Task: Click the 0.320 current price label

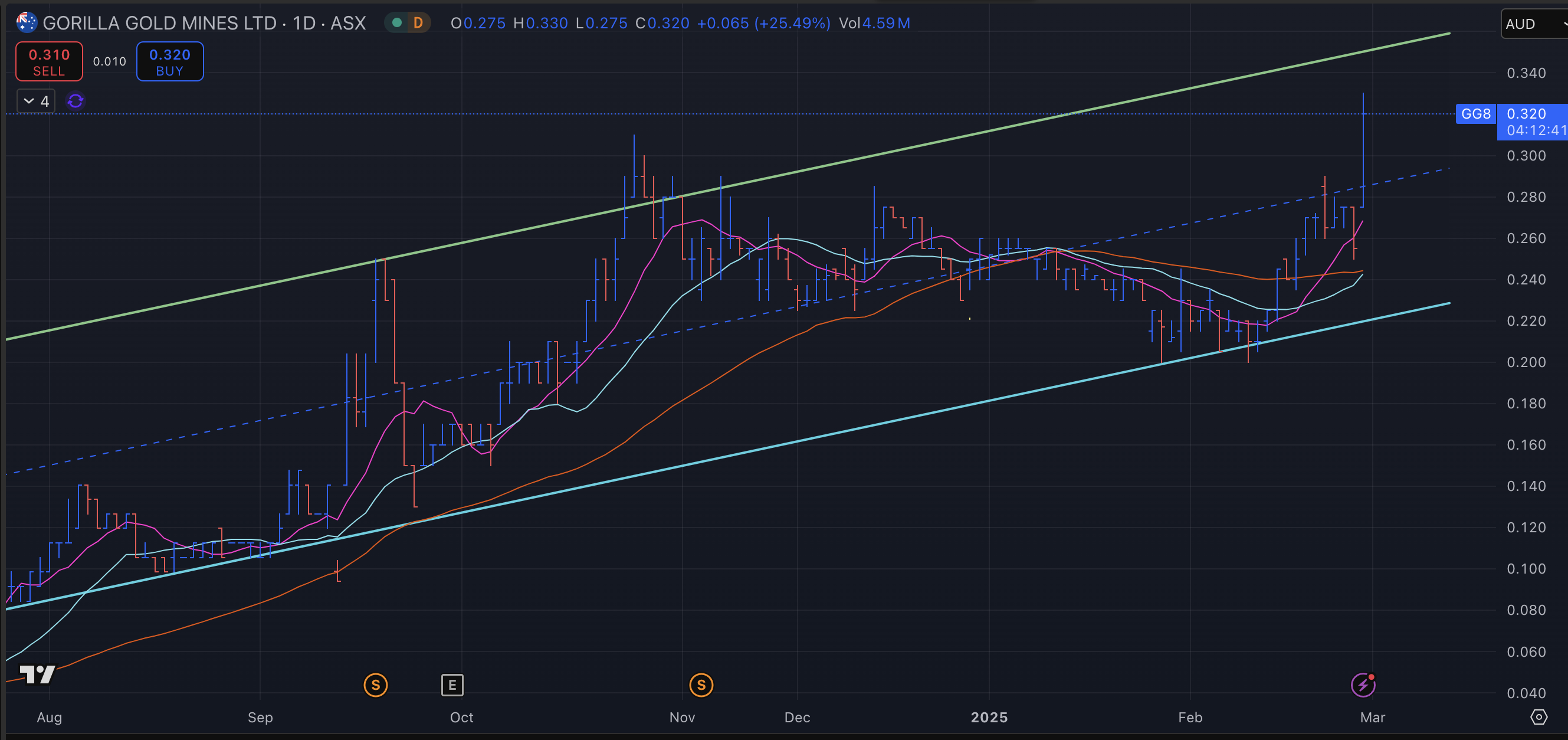Action: [1526, 114]
